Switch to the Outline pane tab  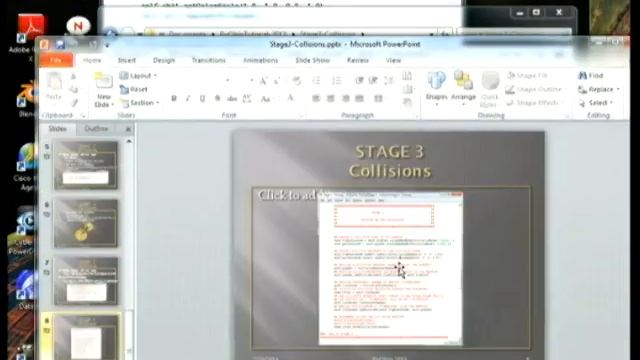tap(96, 129)
